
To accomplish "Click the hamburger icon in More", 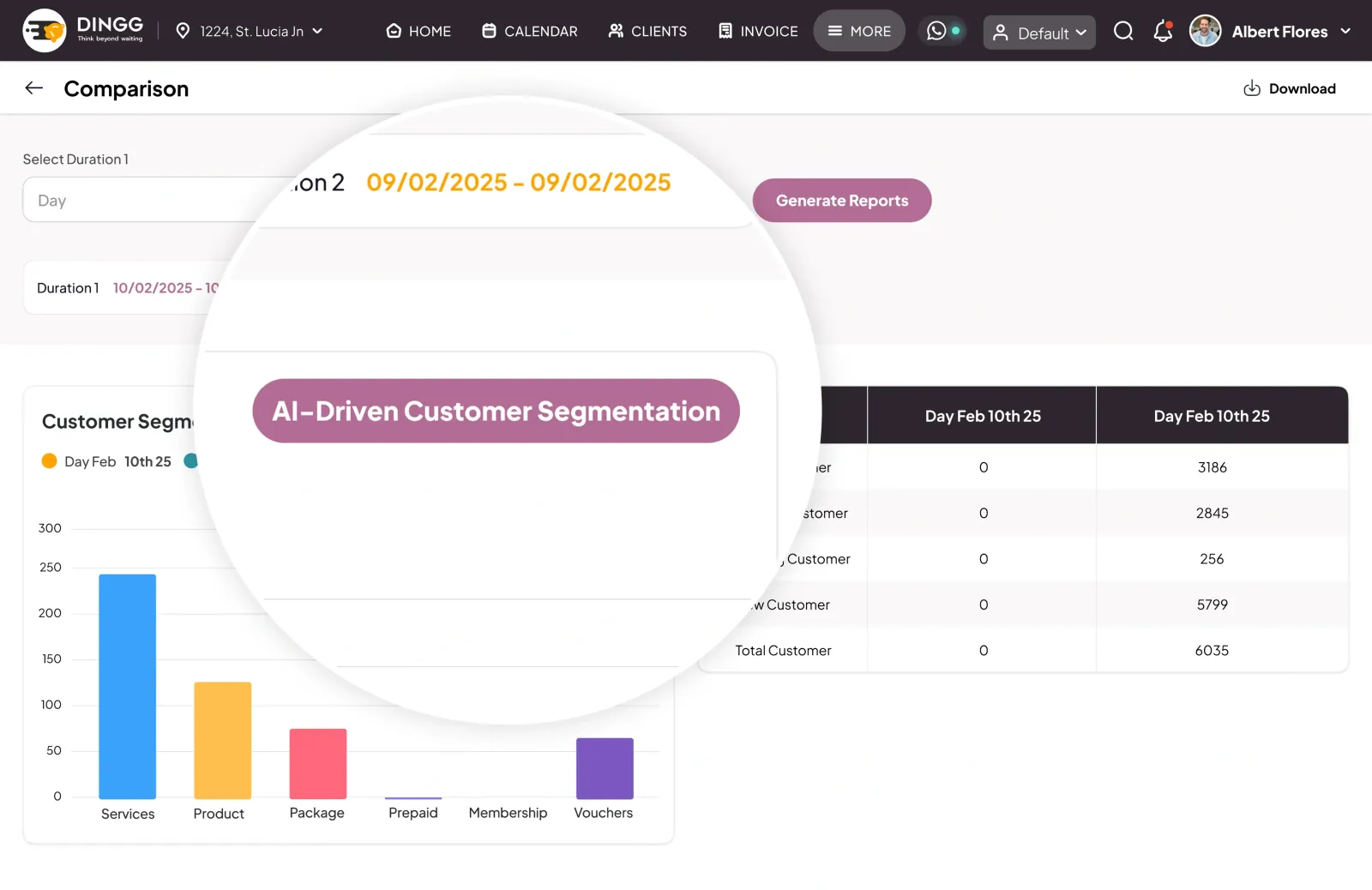I will [834, 31].
